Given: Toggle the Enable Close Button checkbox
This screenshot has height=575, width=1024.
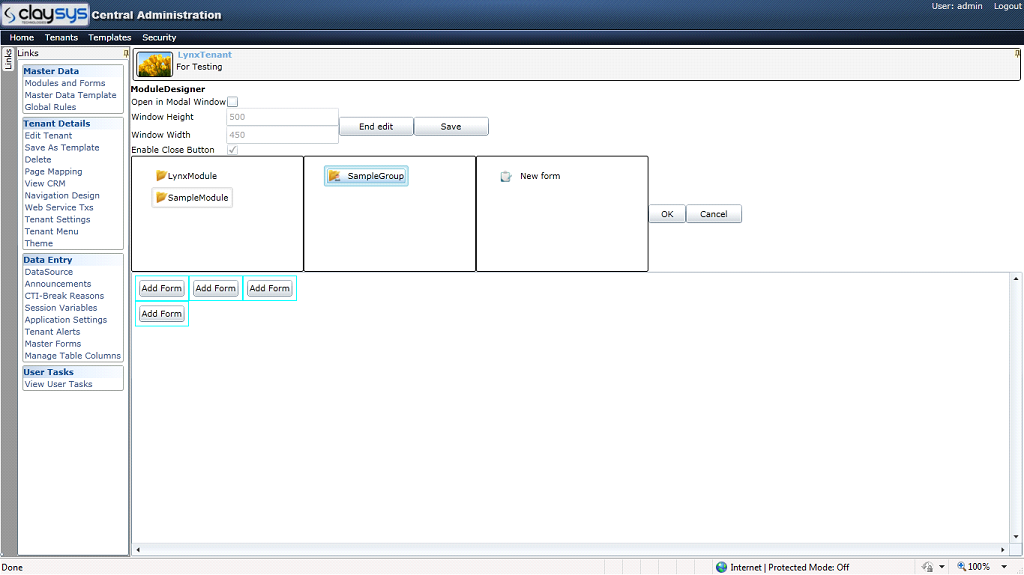Looking at the screenshot, I should [233, 150].
